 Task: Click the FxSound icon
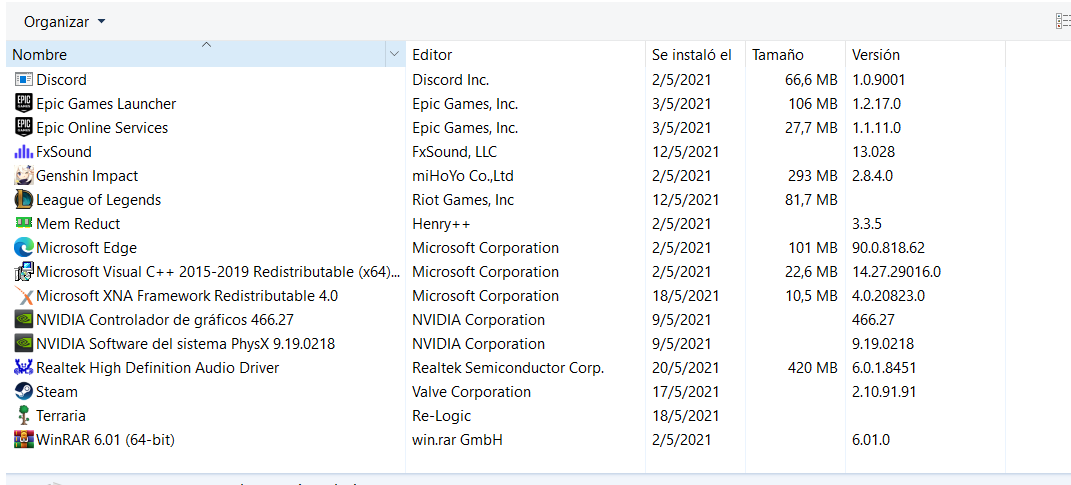click(24, 152)
